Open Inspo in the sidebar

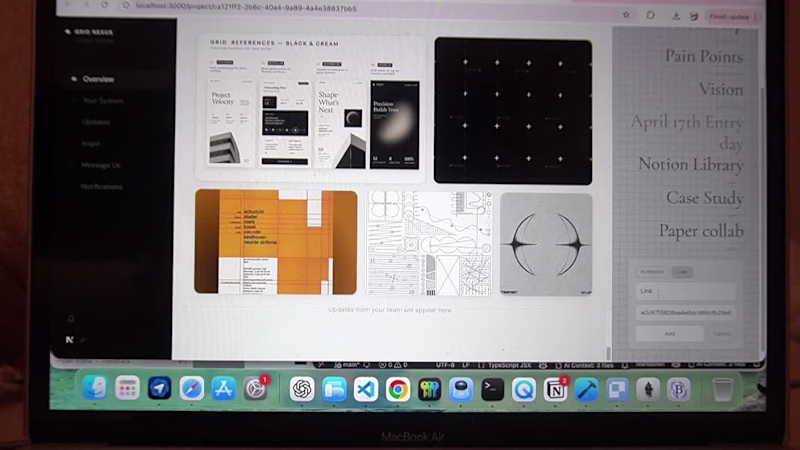coord(90,143)
